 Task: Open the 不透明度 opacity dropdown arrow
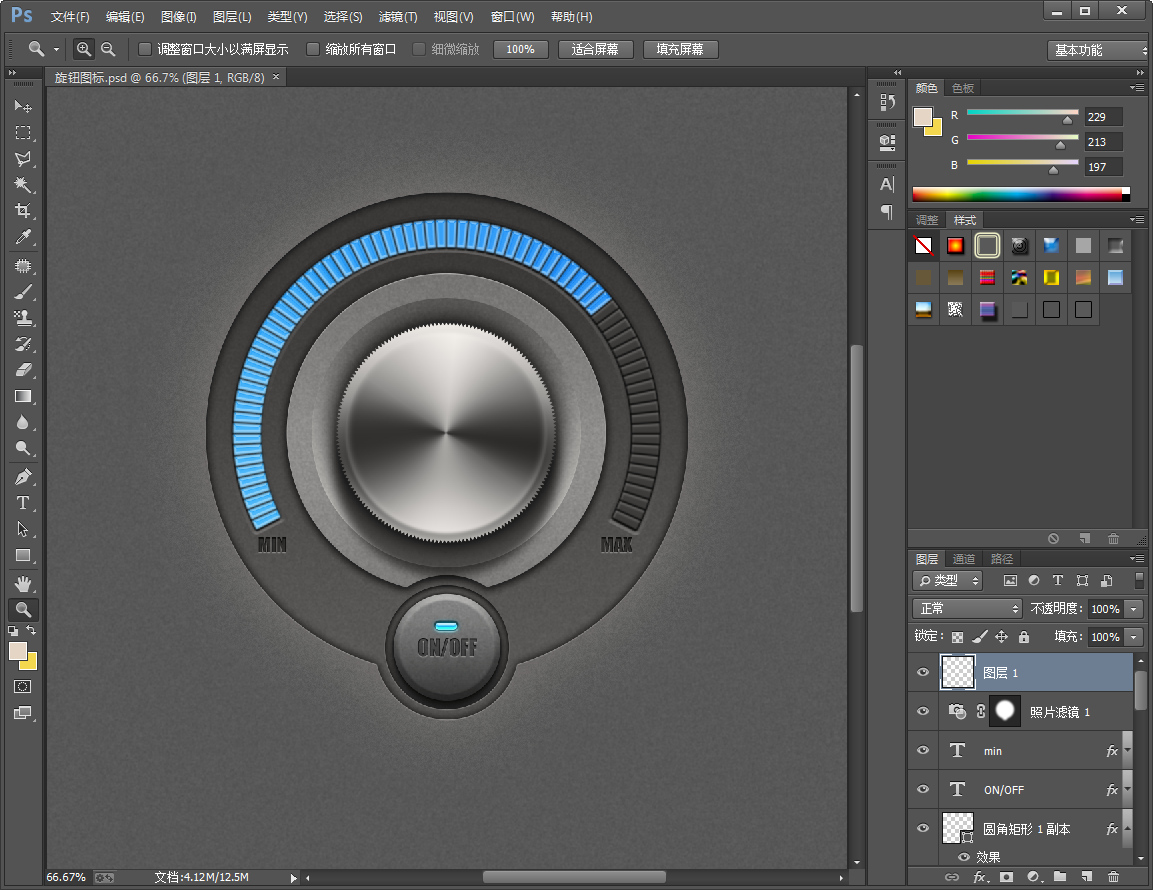pos(1133,609)
